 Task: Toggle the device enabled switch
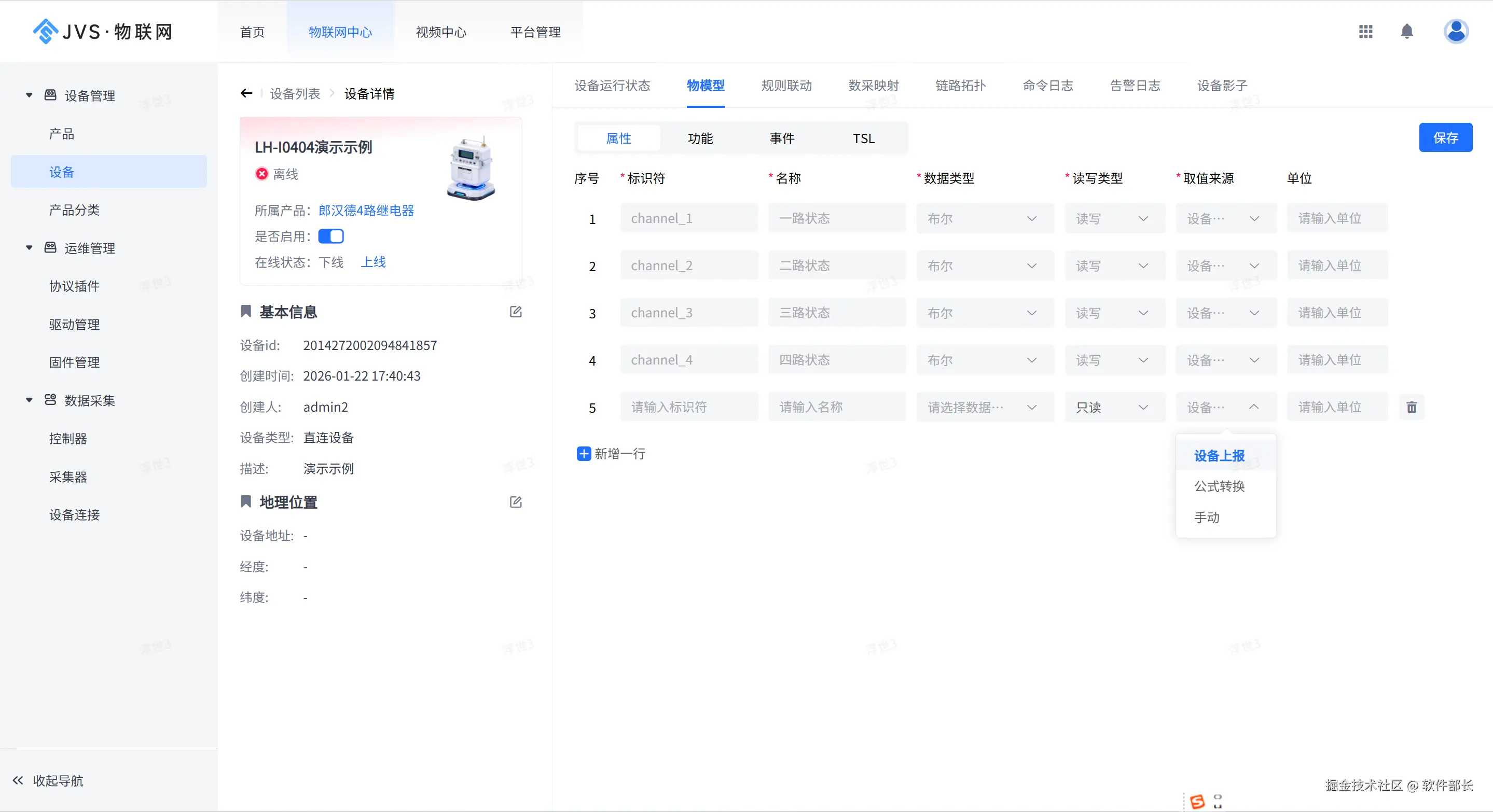(331, 236)
